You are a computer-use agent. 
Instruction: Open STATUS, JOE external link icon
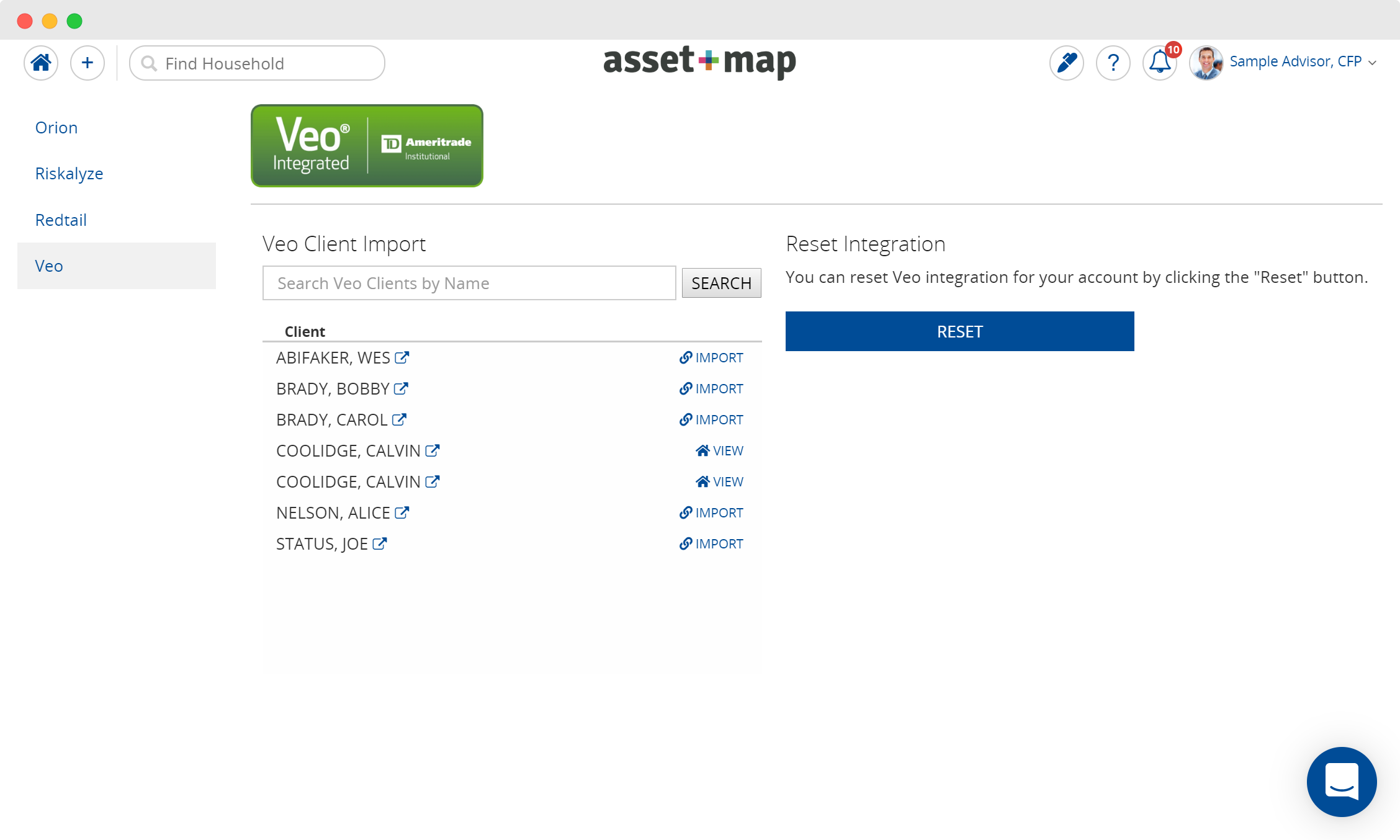[x=380, y=543]
